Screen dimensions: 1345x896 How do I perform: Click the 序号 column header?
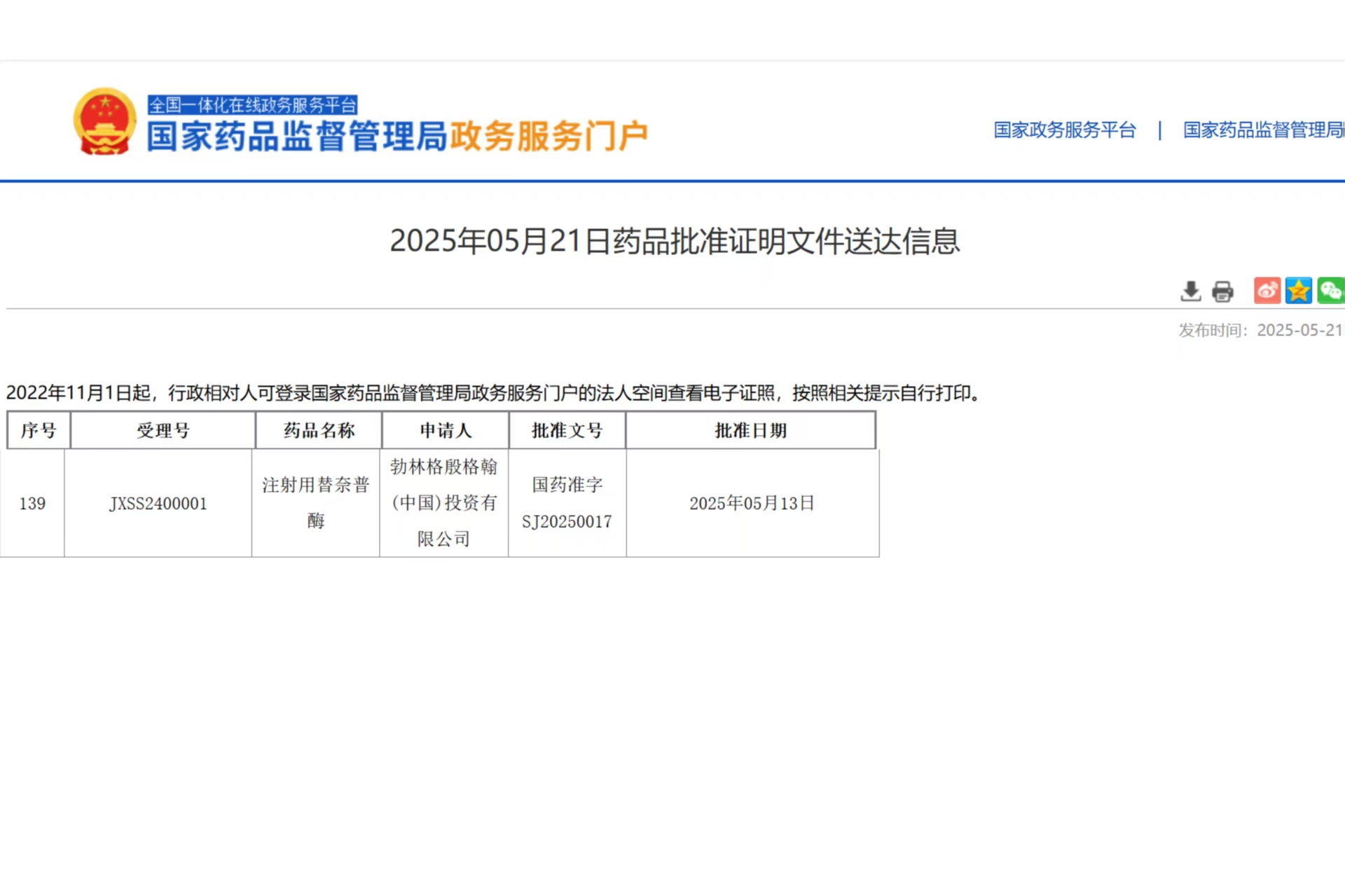pos(39,430)
